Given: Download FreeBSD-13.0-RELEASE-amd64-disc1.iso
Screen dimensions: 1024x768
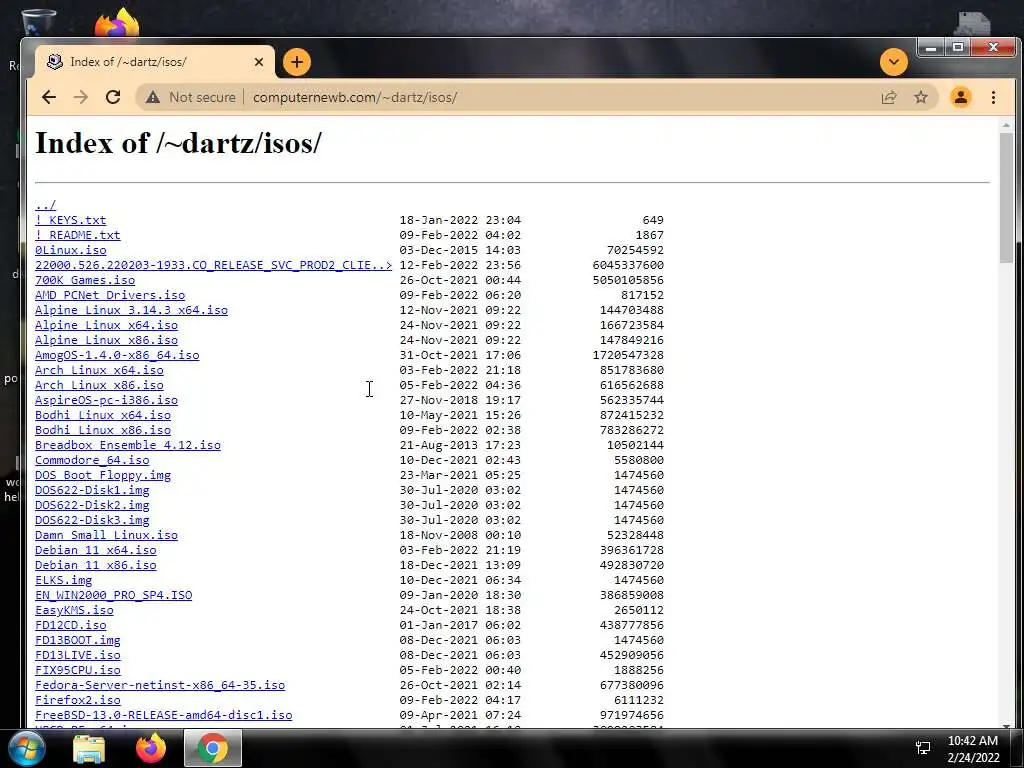Looking at the screenshot, I should point(164,716).
